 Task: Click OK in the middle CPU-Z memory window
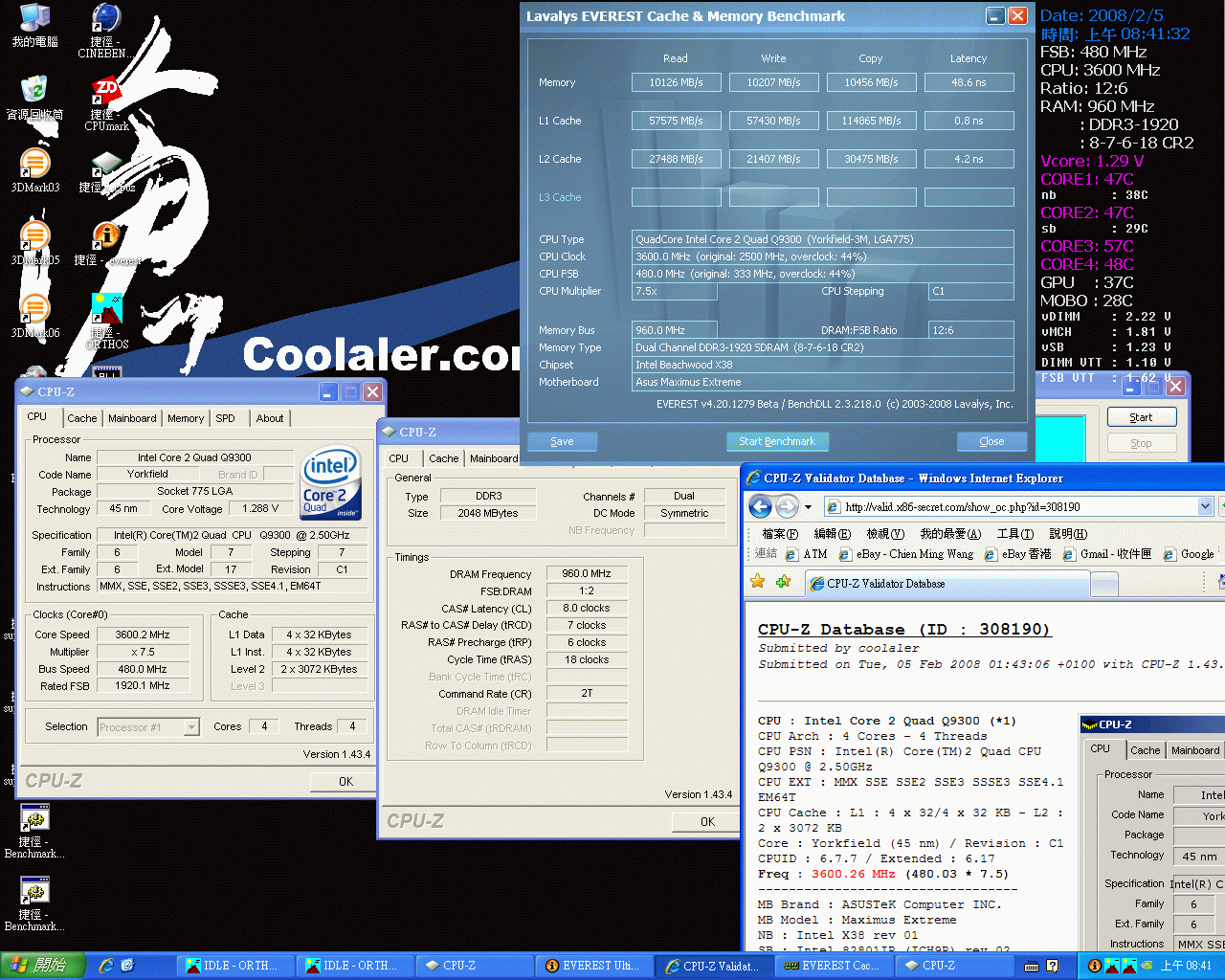(707, 822)
